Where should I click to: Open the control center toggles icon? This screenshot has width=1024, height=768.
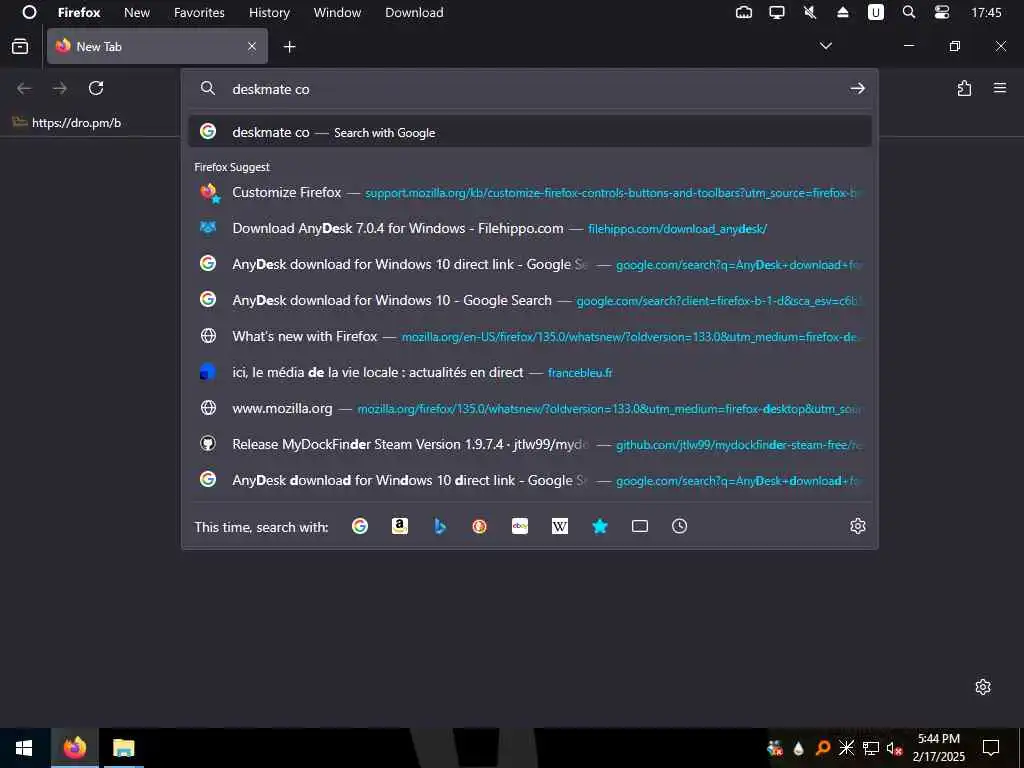(x=942, y=12)
